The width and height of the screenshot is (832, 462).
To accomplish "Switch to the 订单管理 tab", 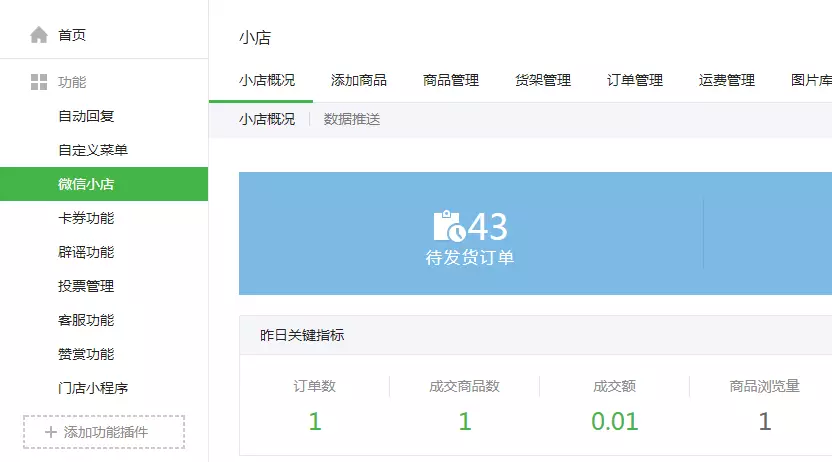I will coord(635,80).
